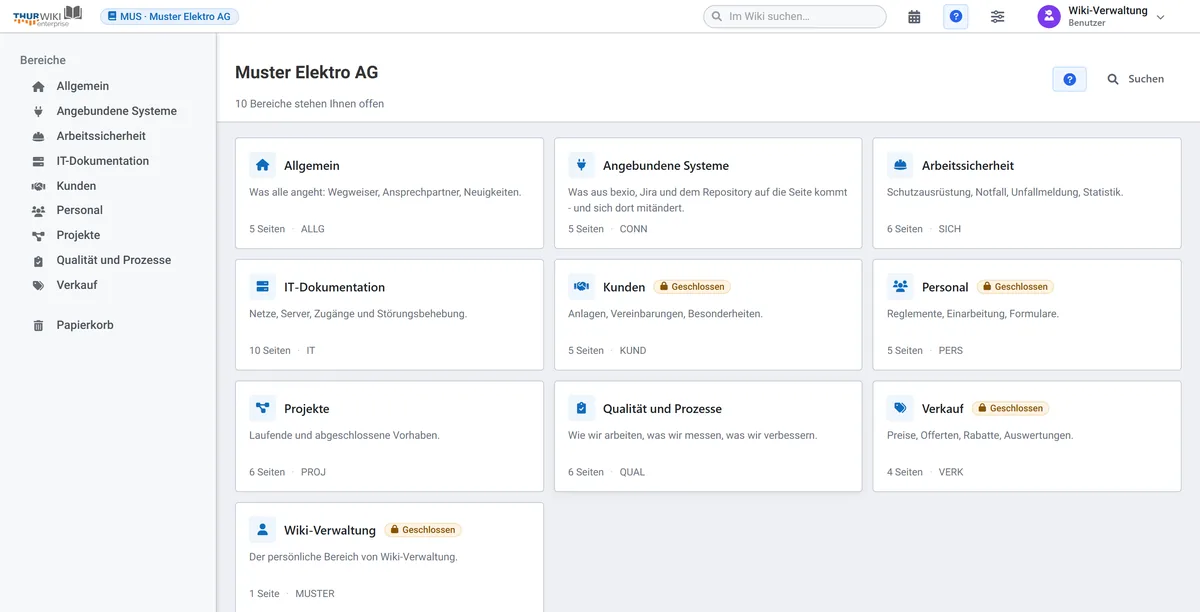Click the server icon on IT-Dokumentation card
Viewport: 1200px width, 612px height.
(x=263, y=287)
